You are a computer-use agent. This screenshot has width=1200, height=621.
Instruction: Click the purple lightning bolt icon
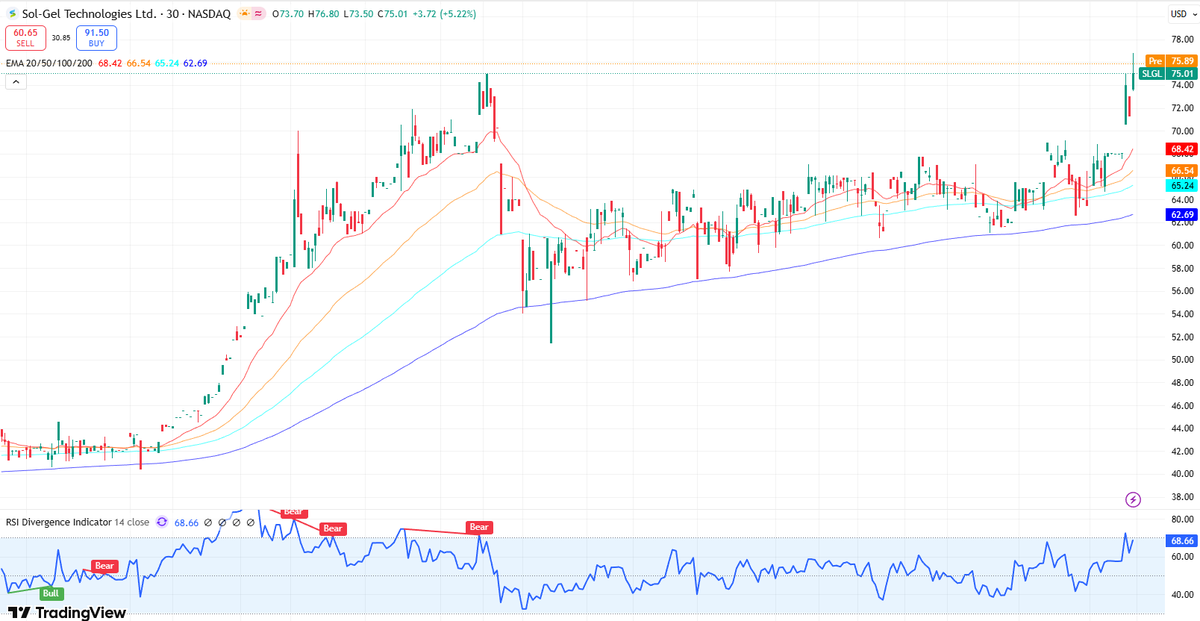(x=1133, y=499)
